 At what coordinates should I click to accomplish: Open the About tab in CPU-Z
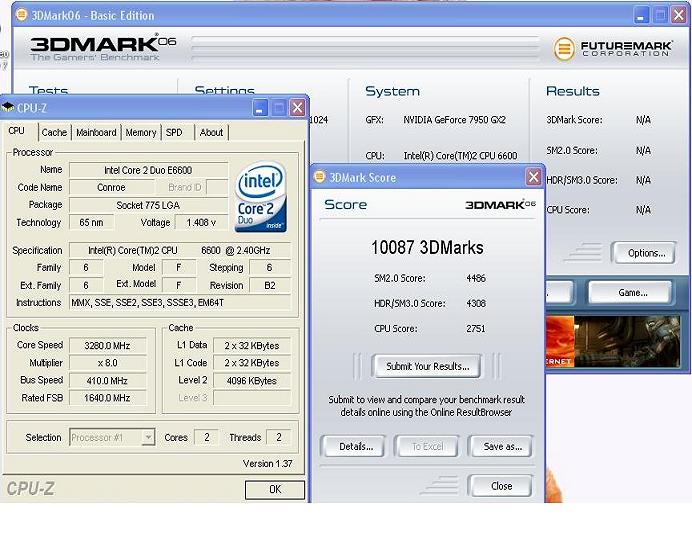pyautogui.click(x=211, y=132)
